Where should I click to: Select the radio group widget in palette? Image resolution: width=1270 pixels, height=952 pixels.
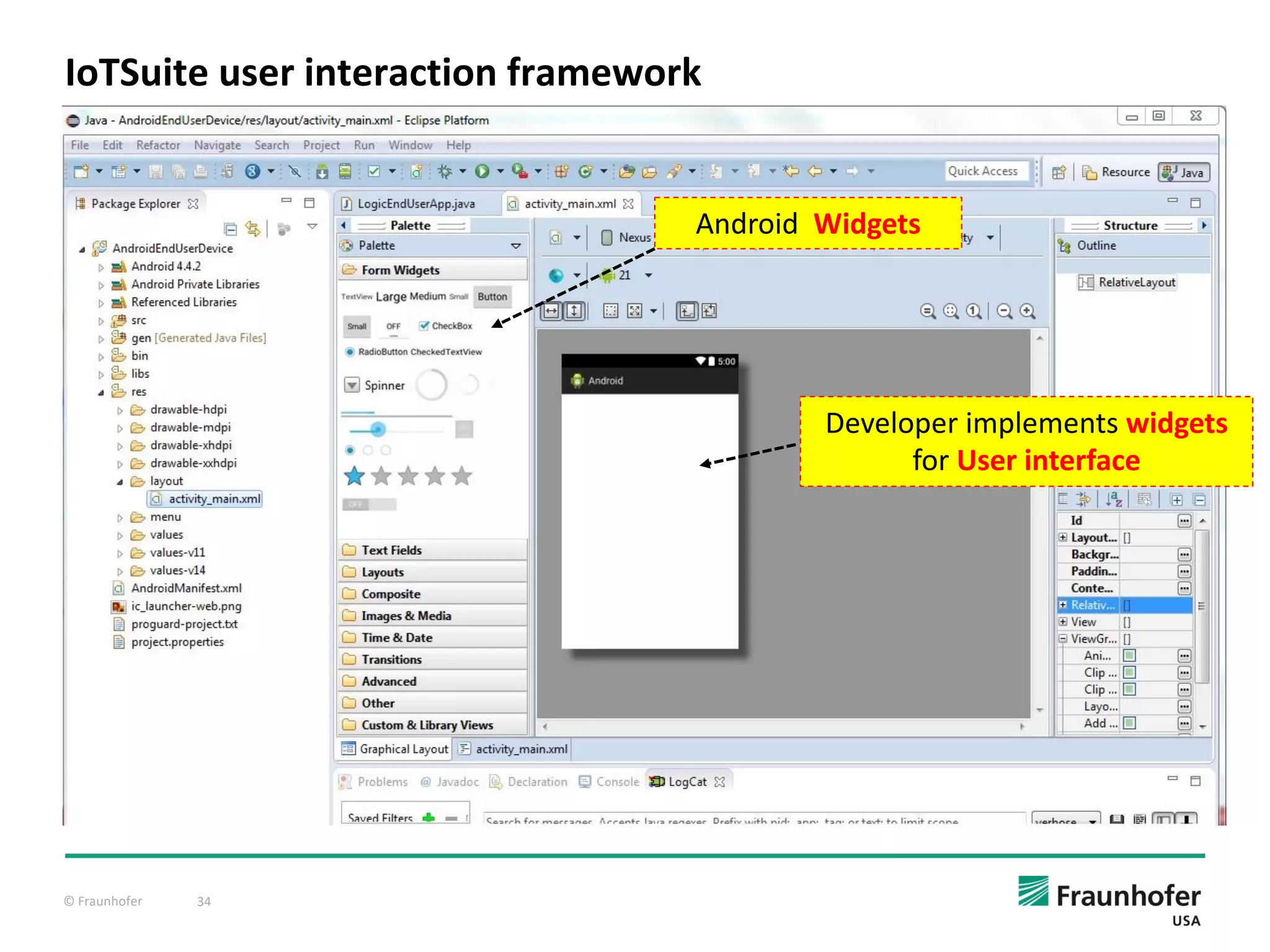[x=368, y=450]
